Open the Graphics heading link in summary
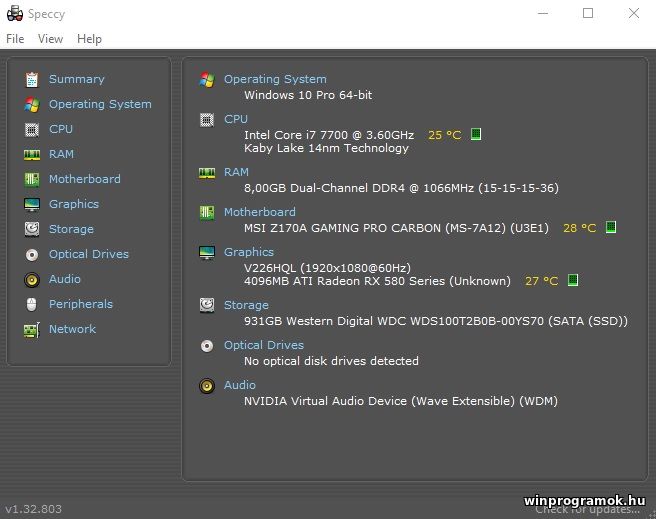The width and height of the screenshot is (656, 519). pyautogui.click(x=249, y=252)
